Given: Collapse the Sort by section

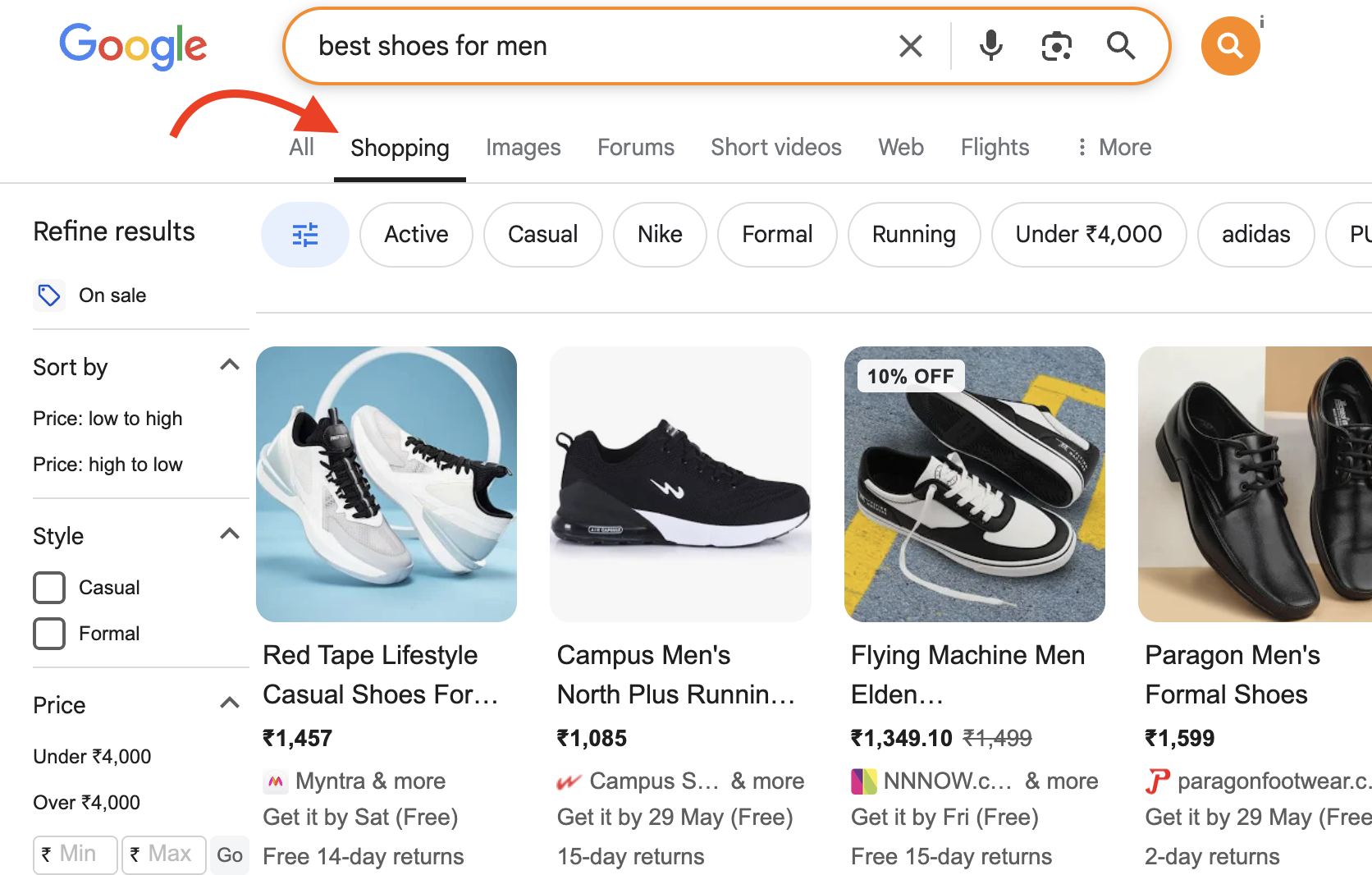Looking at the screenshot, I should pyautogui.click(x=230, y=366).
